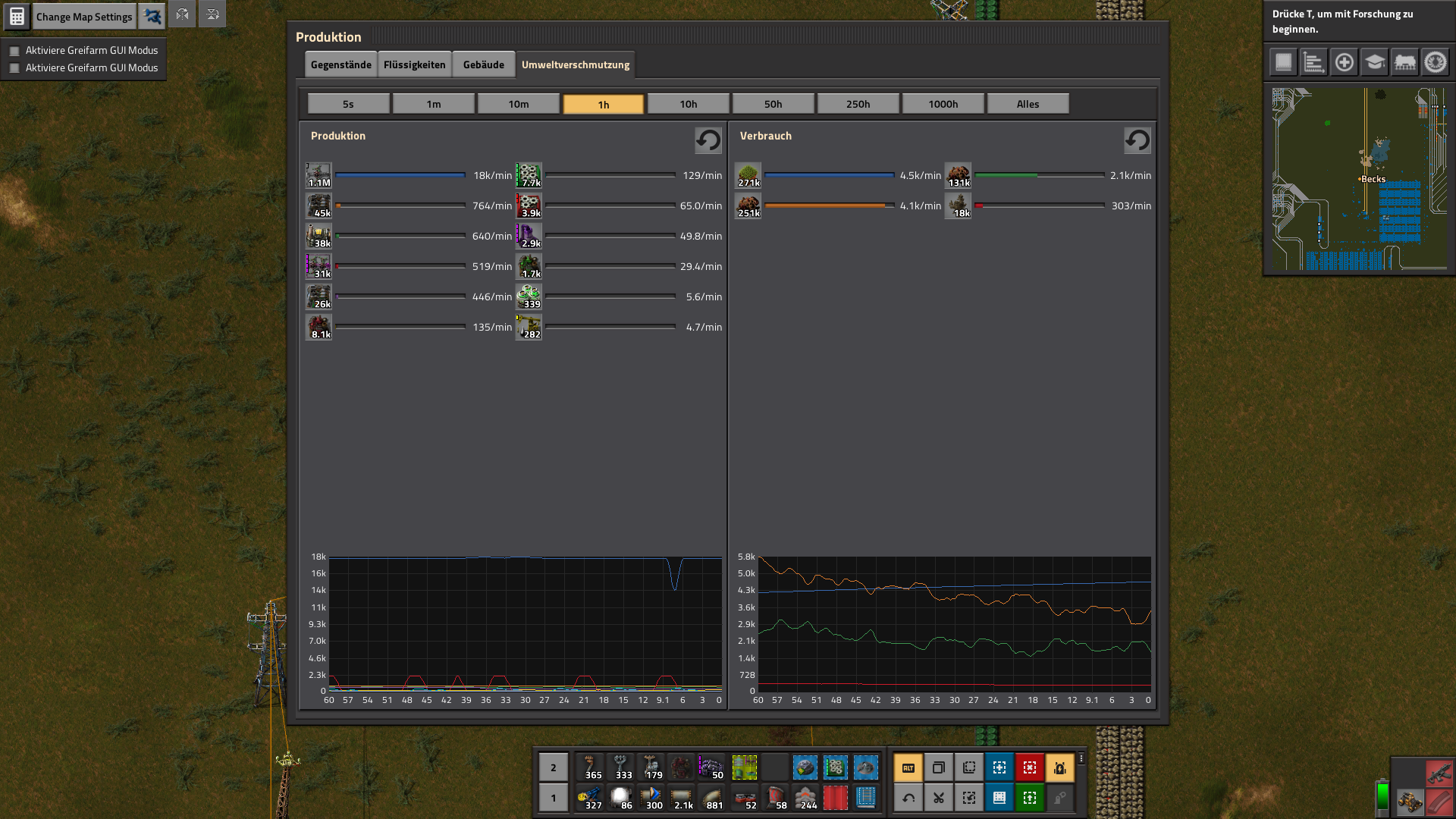Open shortcut bar options dots
The image size is (1456, 819).
pos(1081,758)
